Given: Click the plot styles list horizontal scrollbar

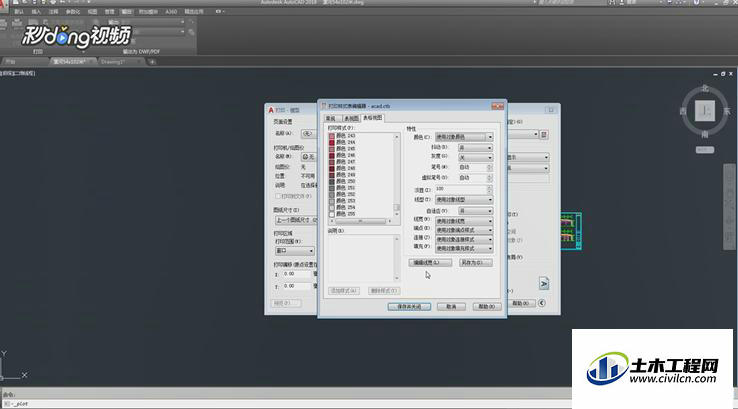Looking at the screenshot, I should click(361, 221).
